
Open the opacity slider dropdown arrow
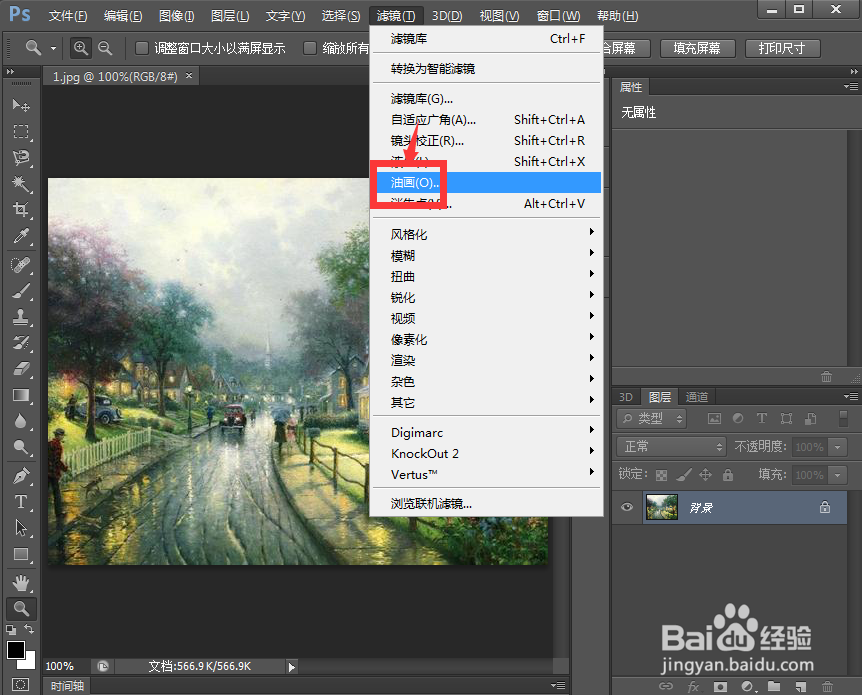coord(837,447)
